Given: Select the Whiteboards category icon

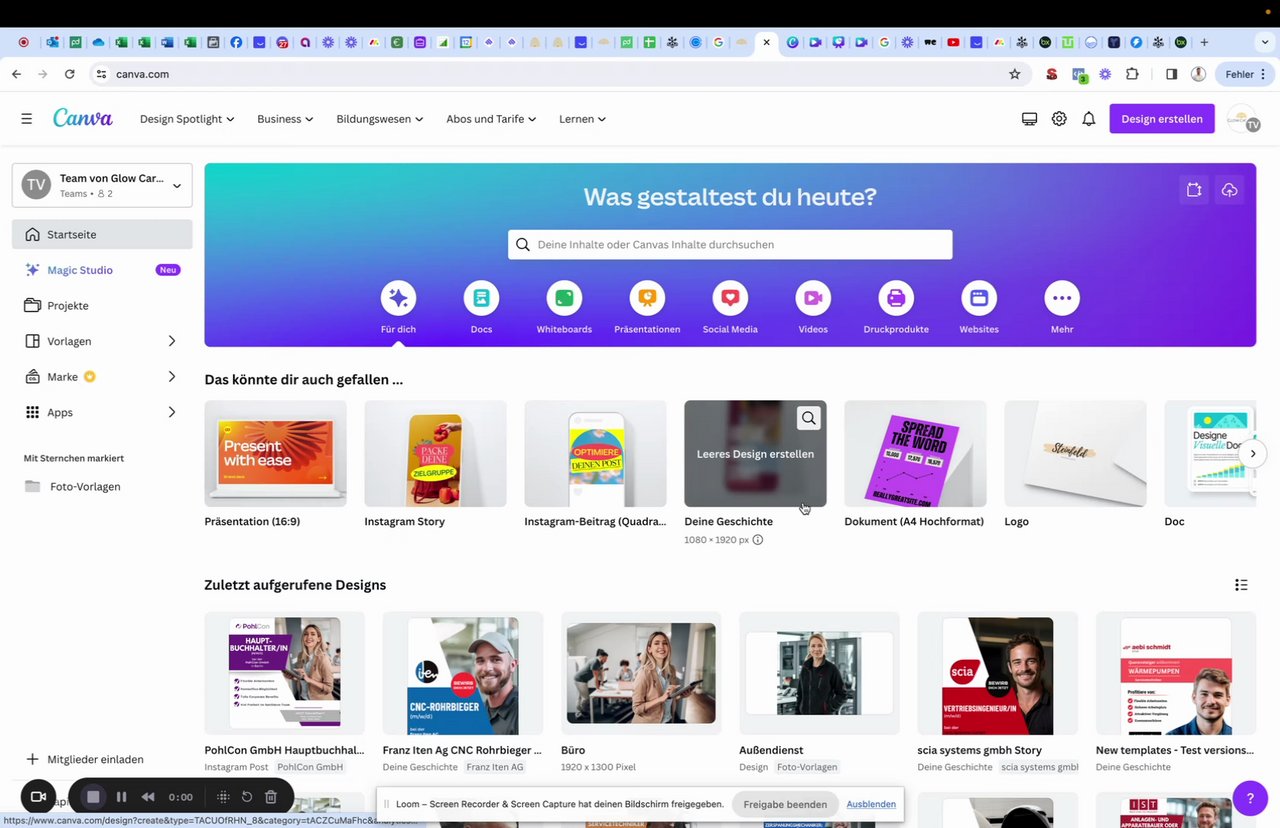Looking at the screenshot, I should pyautogui.click(x=564, y=298).
